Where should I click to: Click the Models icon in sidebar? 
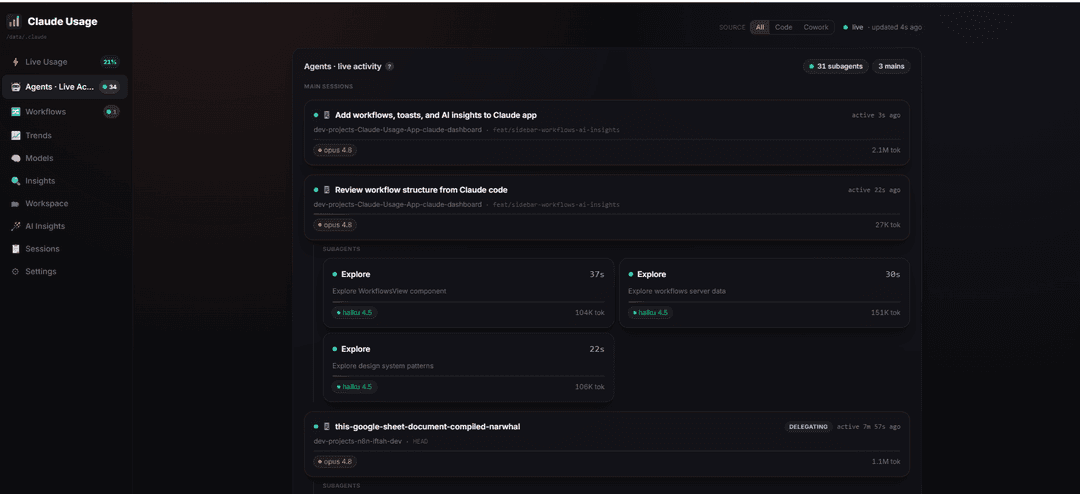(x=15, y=158)
